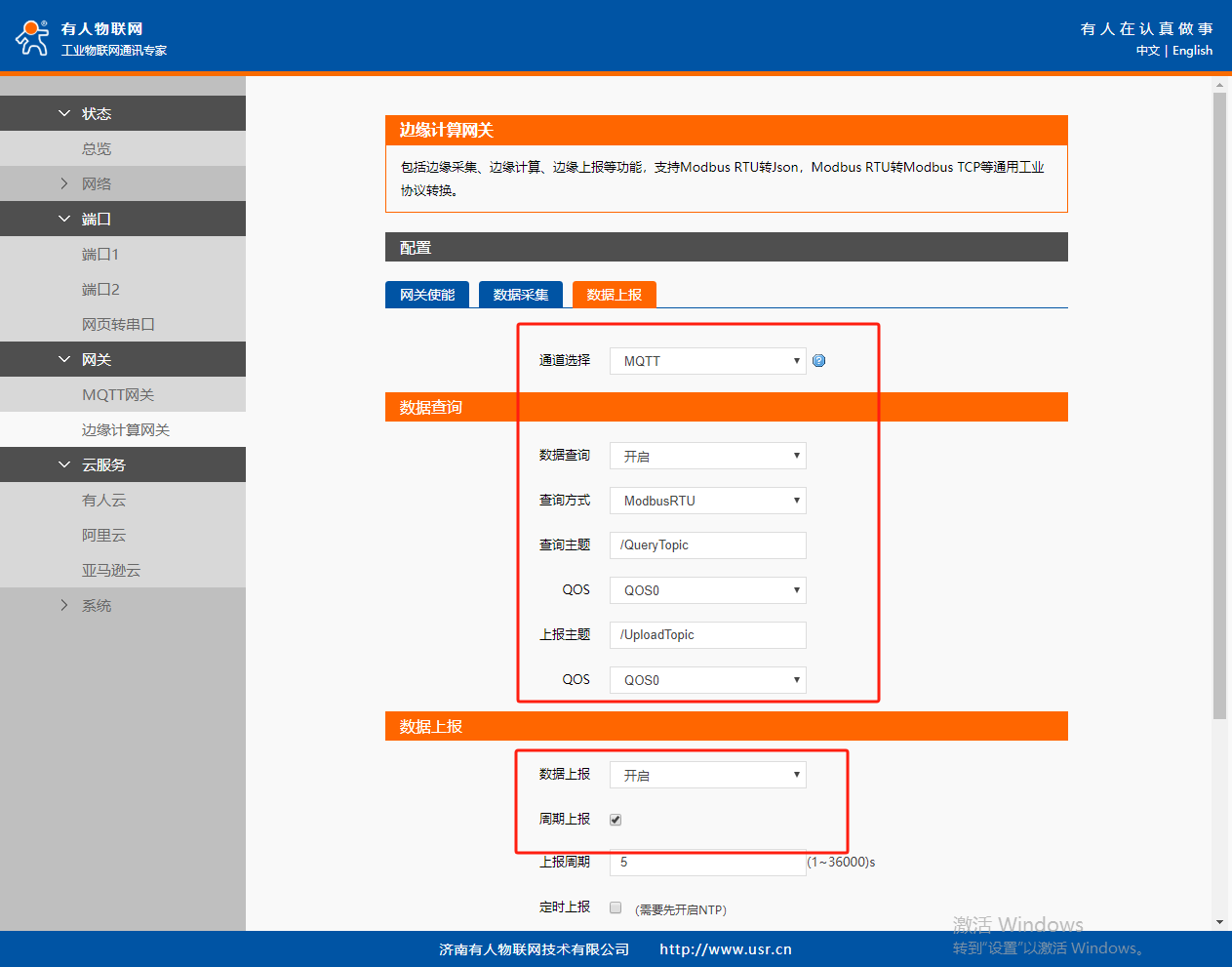
Task: Open the 数据上报 开启 dropdown
Action: 708,775
